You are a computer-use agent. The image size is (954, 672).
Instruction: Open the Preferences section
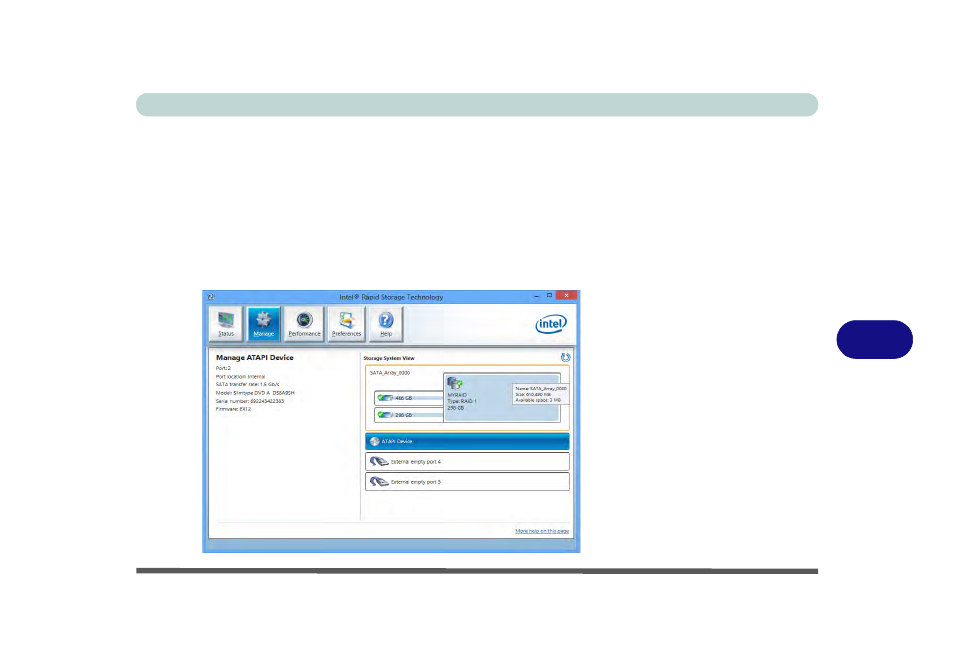[x=346, y=324]
